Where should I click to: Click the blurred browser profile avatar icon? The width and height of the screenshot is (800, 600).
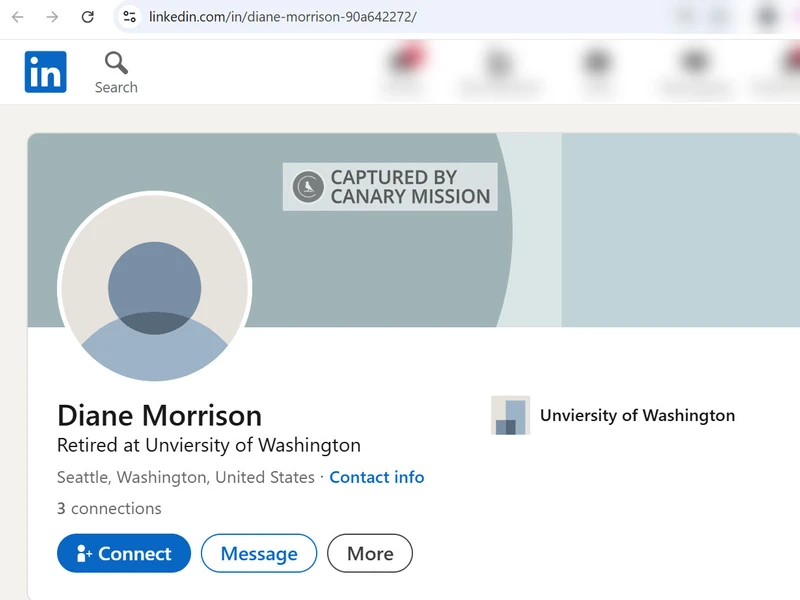click(768, 17)
